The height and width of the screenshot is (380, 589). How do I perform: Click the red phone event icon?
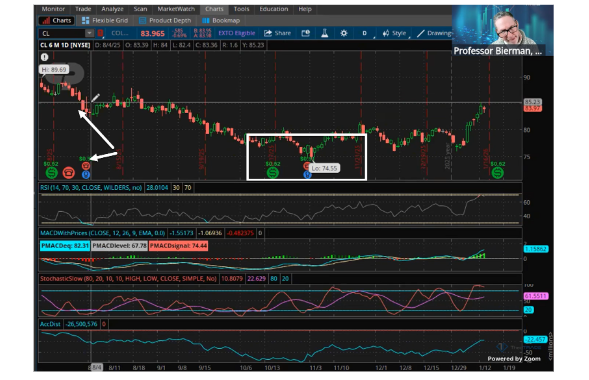pos(69,172)
